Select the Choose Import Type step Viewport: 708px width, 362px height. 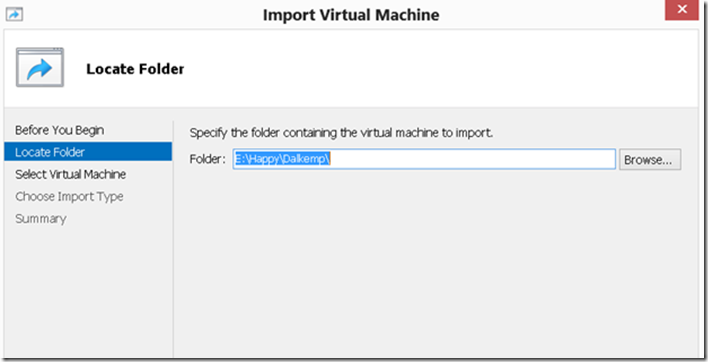point(69,196)
